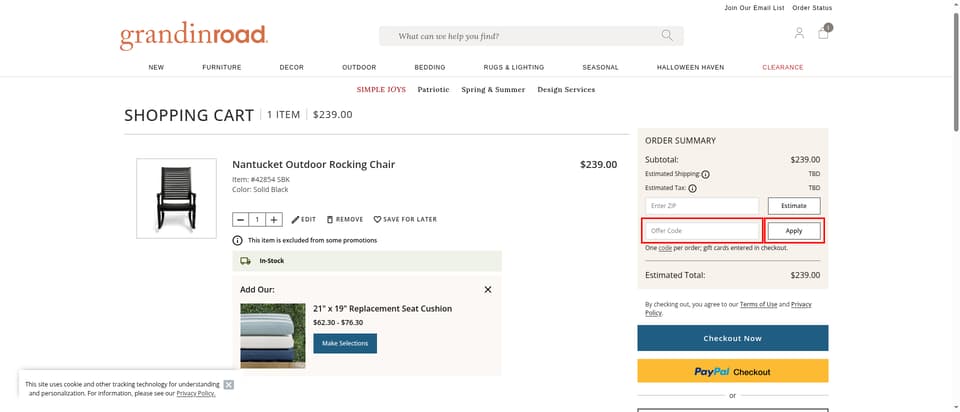Open the BEDDING menu
Viewport: 960px width, 412px height.
(x=430, y=67)
